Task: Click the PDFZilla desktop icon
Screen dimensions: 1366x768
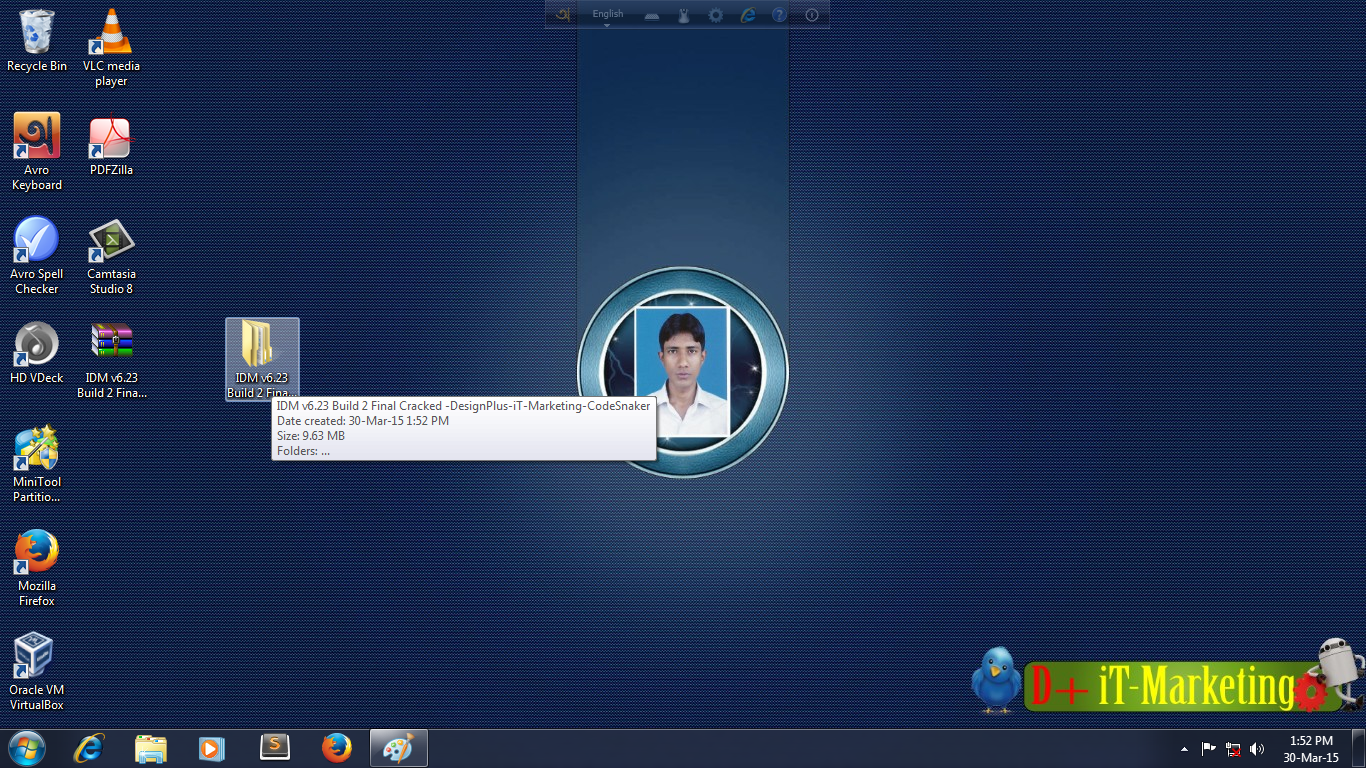Action: pos(111,145)
